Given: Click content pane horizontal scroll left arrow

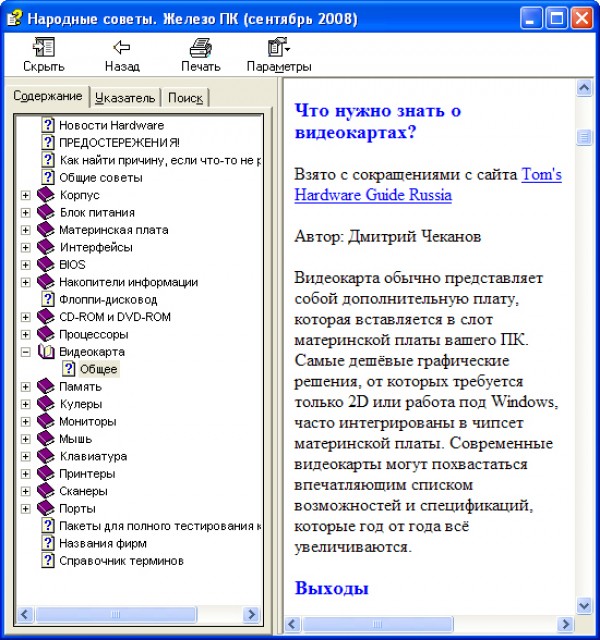Looking at the screenshot, I should [293, 624].
